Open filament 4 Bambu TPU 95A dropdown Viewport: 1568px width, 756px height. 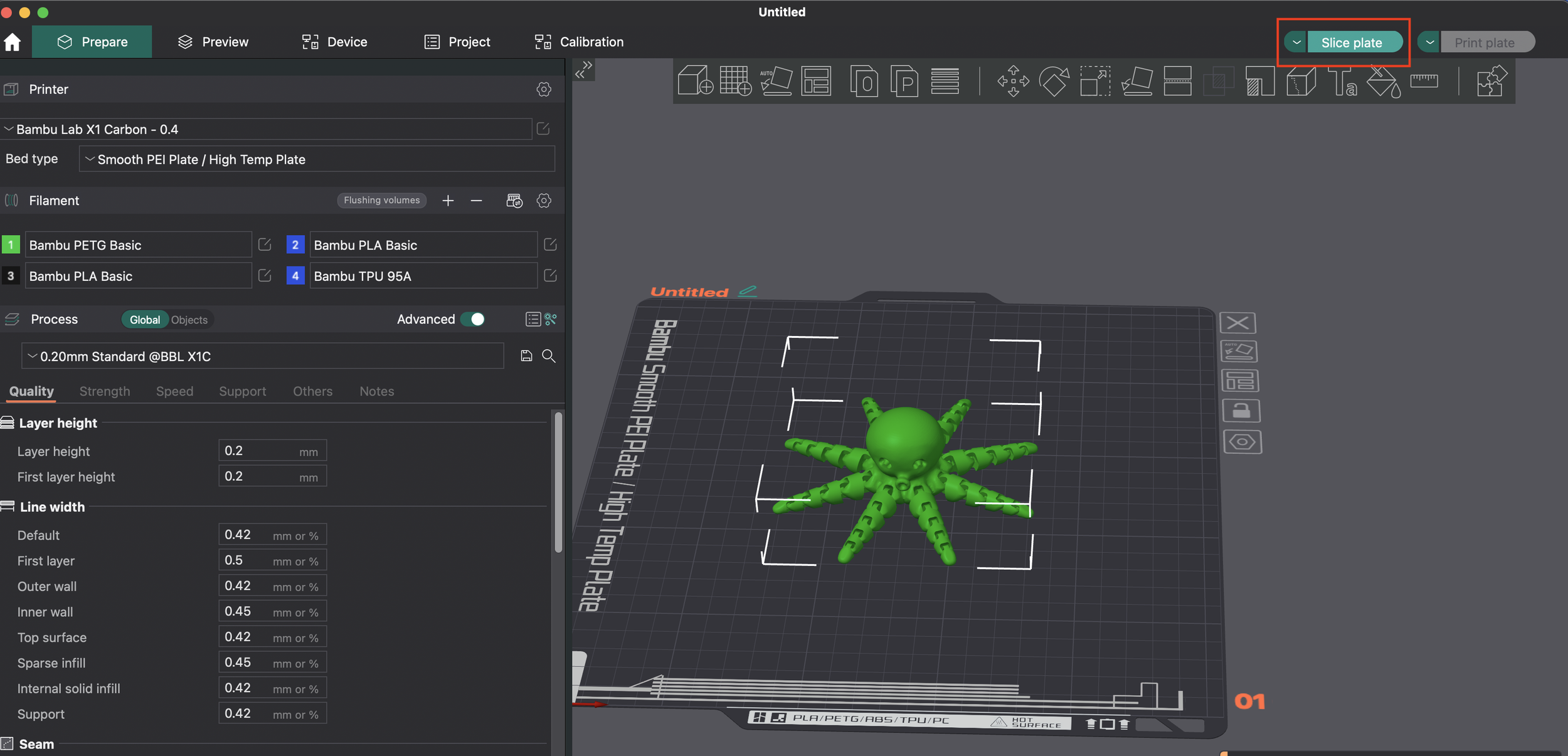pos(423,276)
